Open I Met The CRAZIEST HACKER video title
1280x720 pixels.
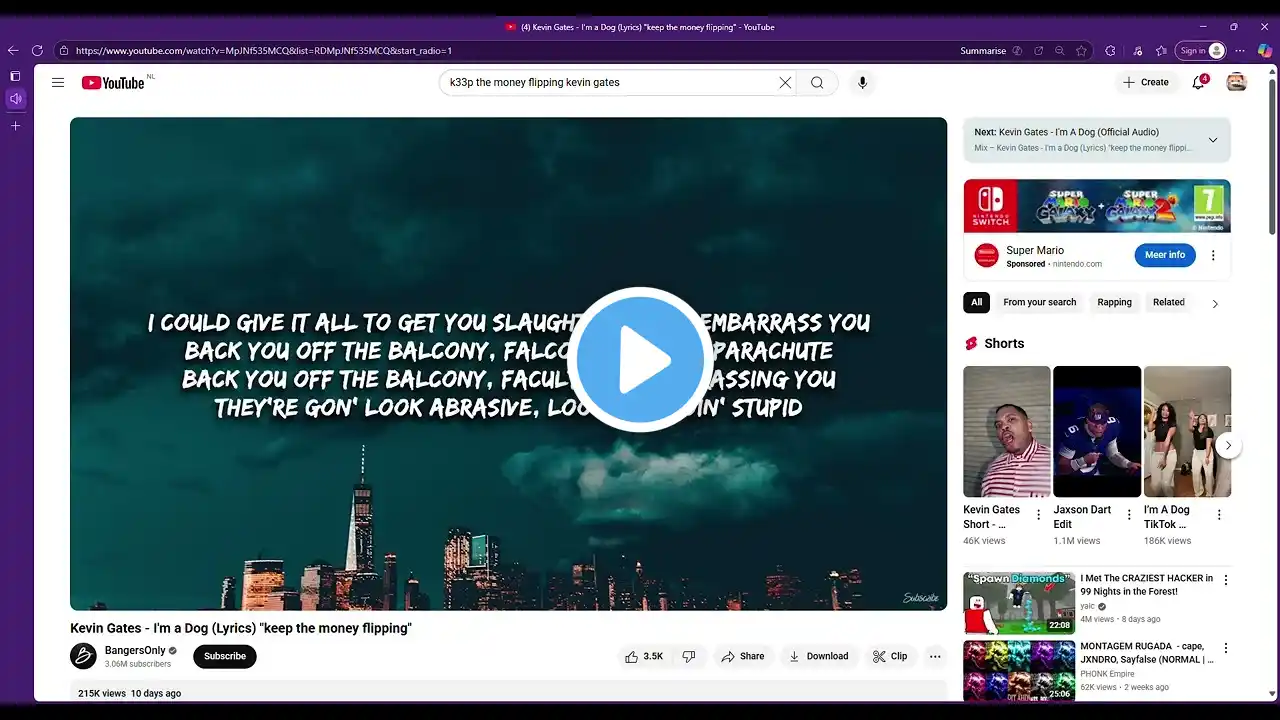point(1147,584)
